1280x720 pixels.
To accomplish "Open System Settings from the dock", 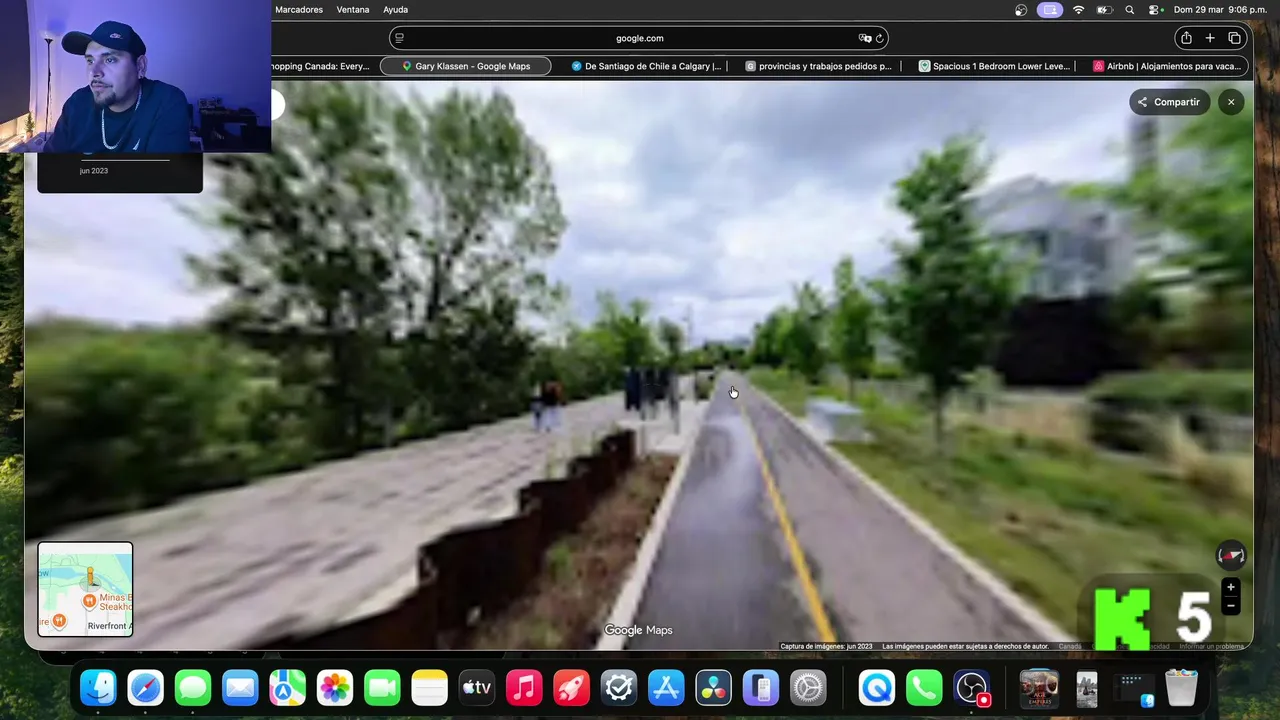I will [x=808, y=688].
